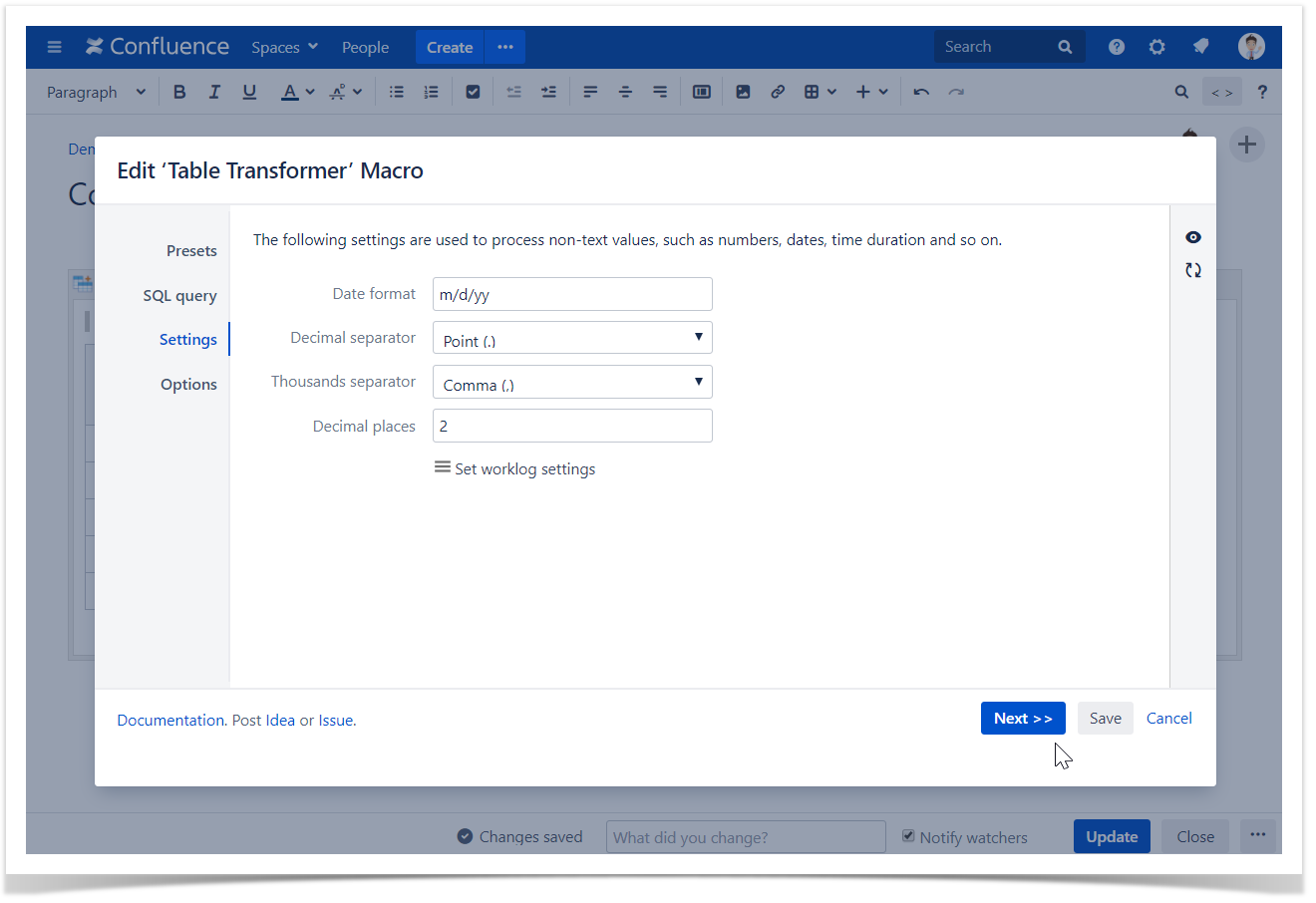Toggle underline formatting
This screenshot has width=1316, height=903.
(x=249, y=92)
